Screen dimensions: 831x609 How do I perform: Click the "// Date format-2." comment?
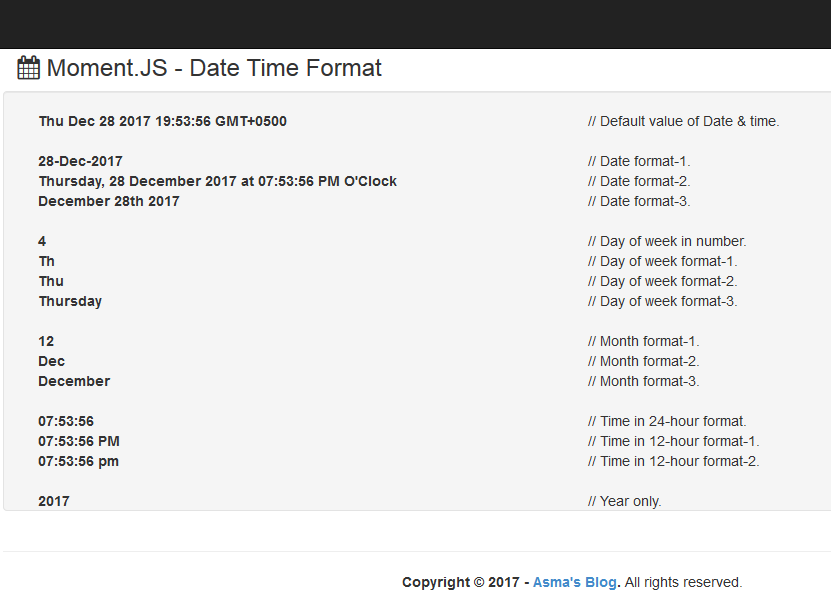tap(639, 181)
